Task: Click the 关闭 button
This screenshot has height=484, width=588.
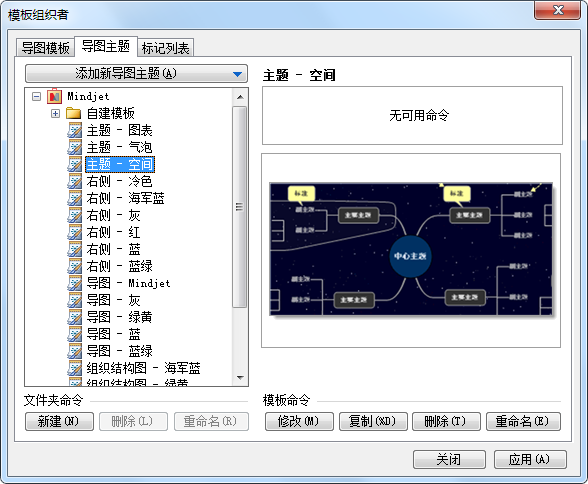Action: [x=449, y=459]
